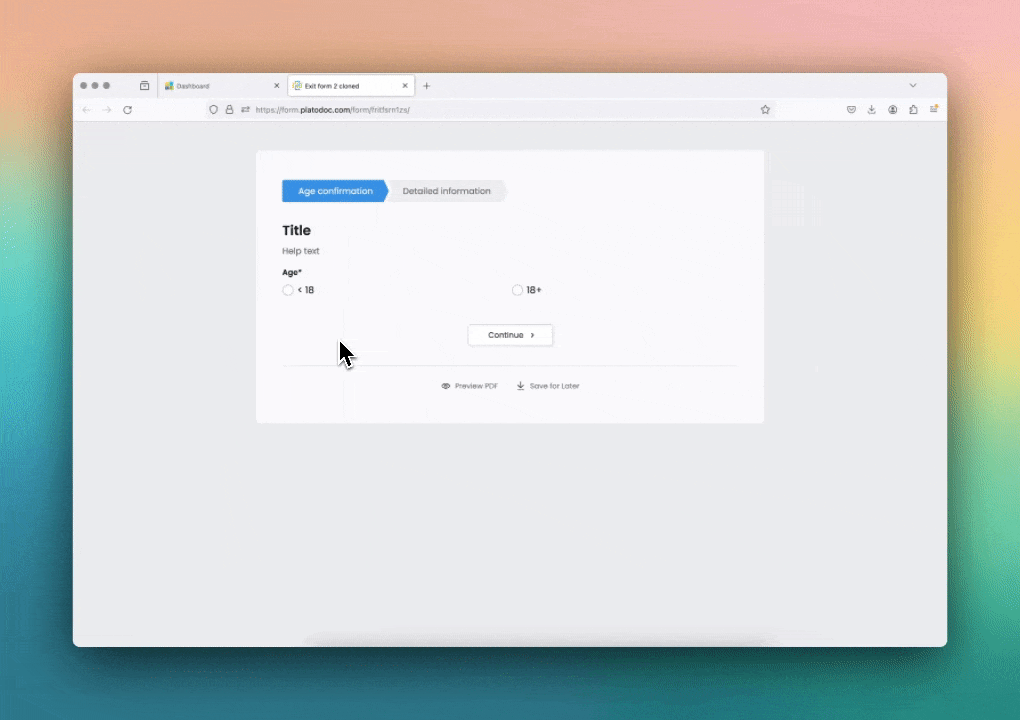1020x720 pixels.
Task: Click the URL address field
Action: click(500, 110)
